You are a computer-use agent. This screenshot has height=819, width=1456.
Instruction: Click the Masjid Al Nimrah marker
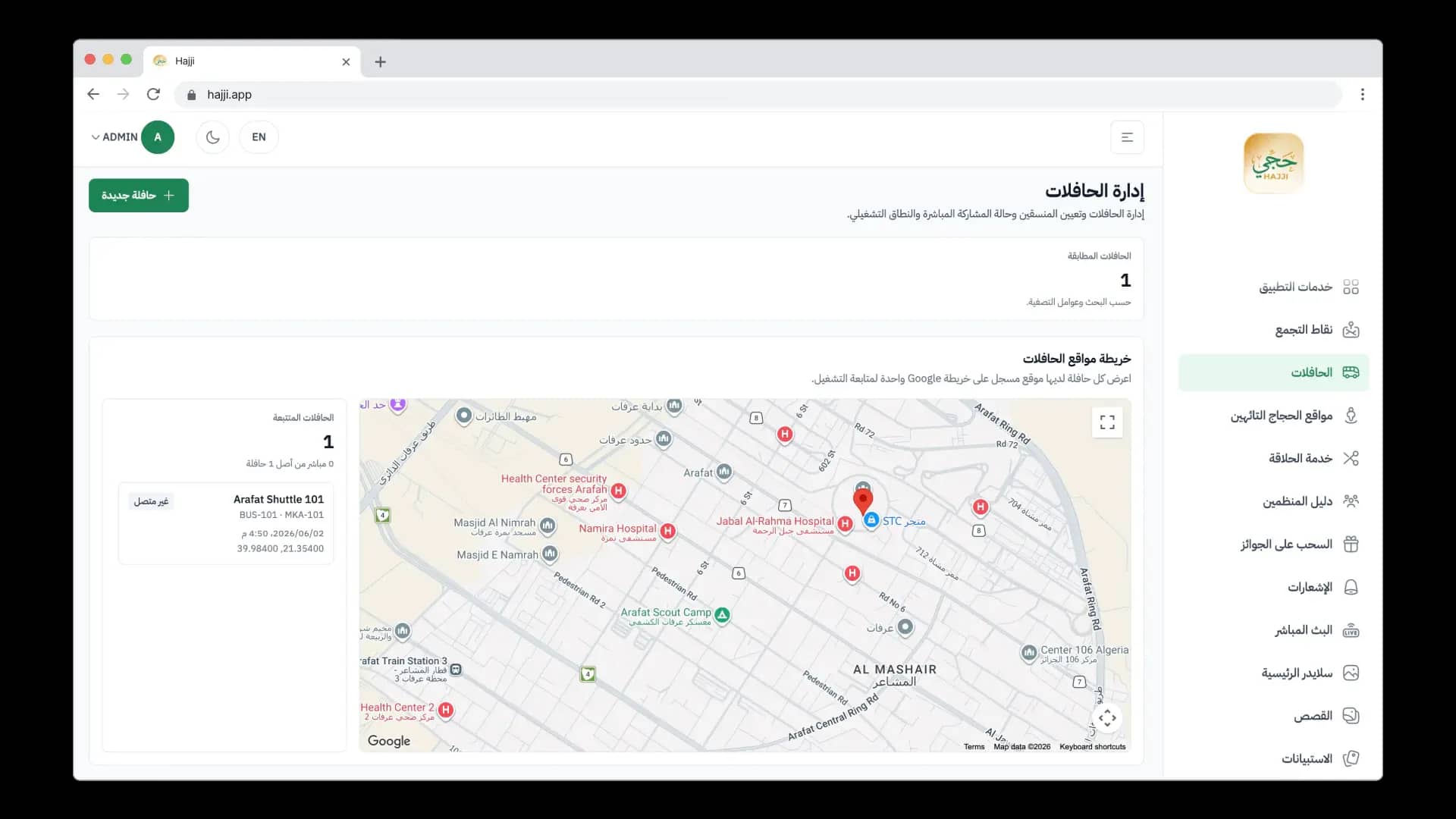[x=548, y=526]
